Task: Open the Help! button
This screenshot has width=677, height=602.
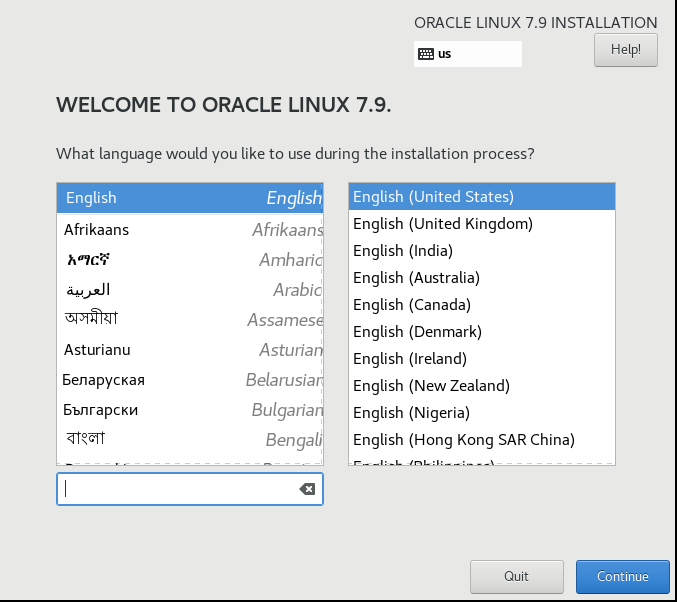Action: pyautogui.click(x=626, y=50)
